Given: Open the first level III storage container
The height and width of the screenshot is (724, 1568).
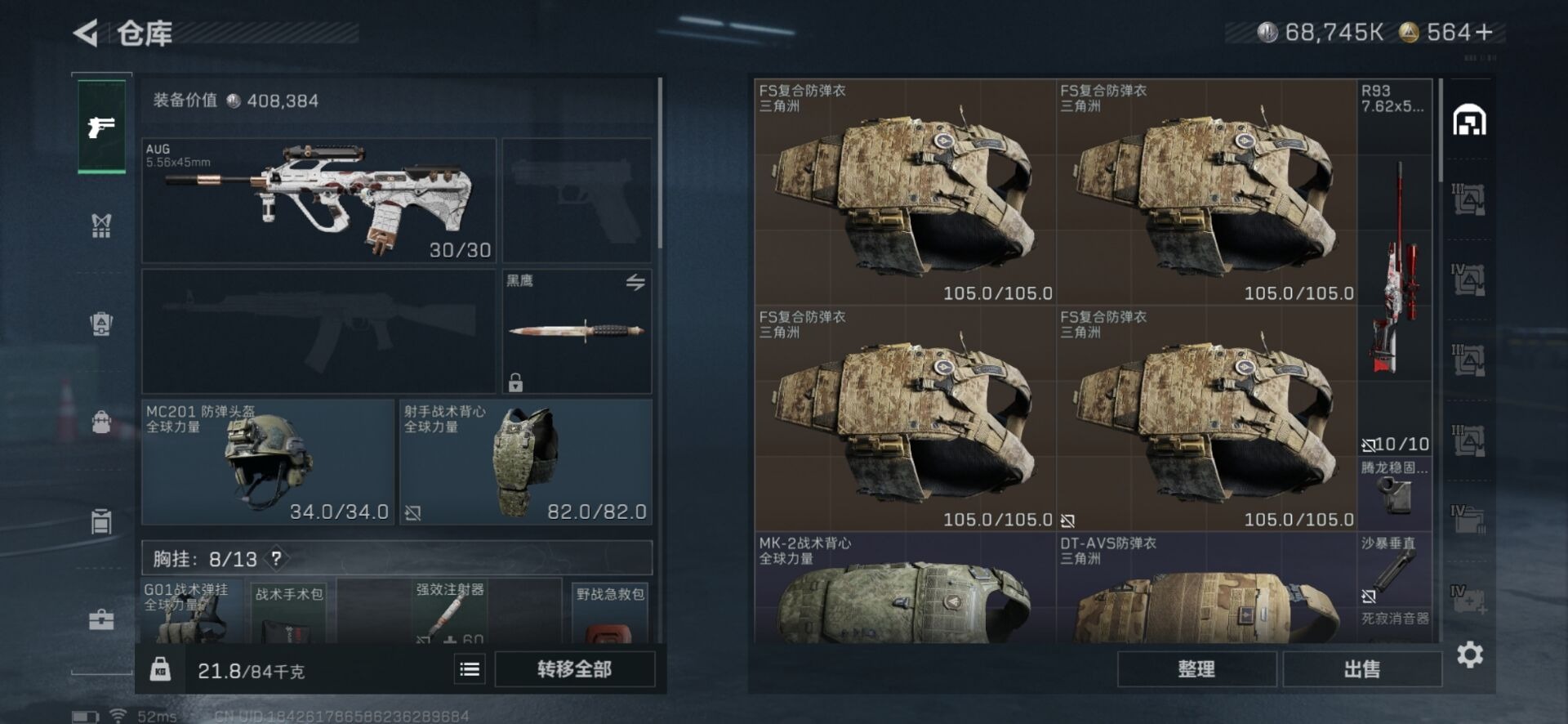Looking at the screenshot, I should [x=1468, y=200].
